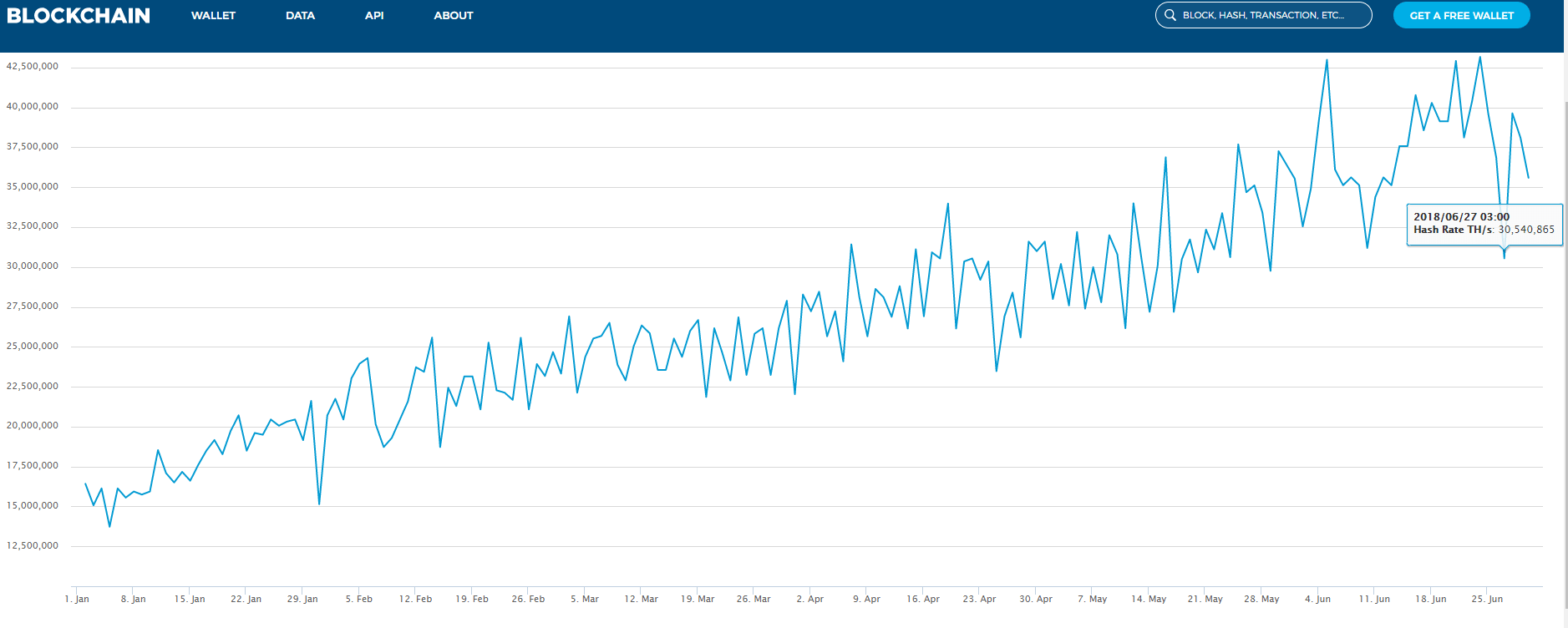This screenshot has width=1568, height=628.
Task: Click the 30,000,000 y-axis value
Action: [33, 266]
